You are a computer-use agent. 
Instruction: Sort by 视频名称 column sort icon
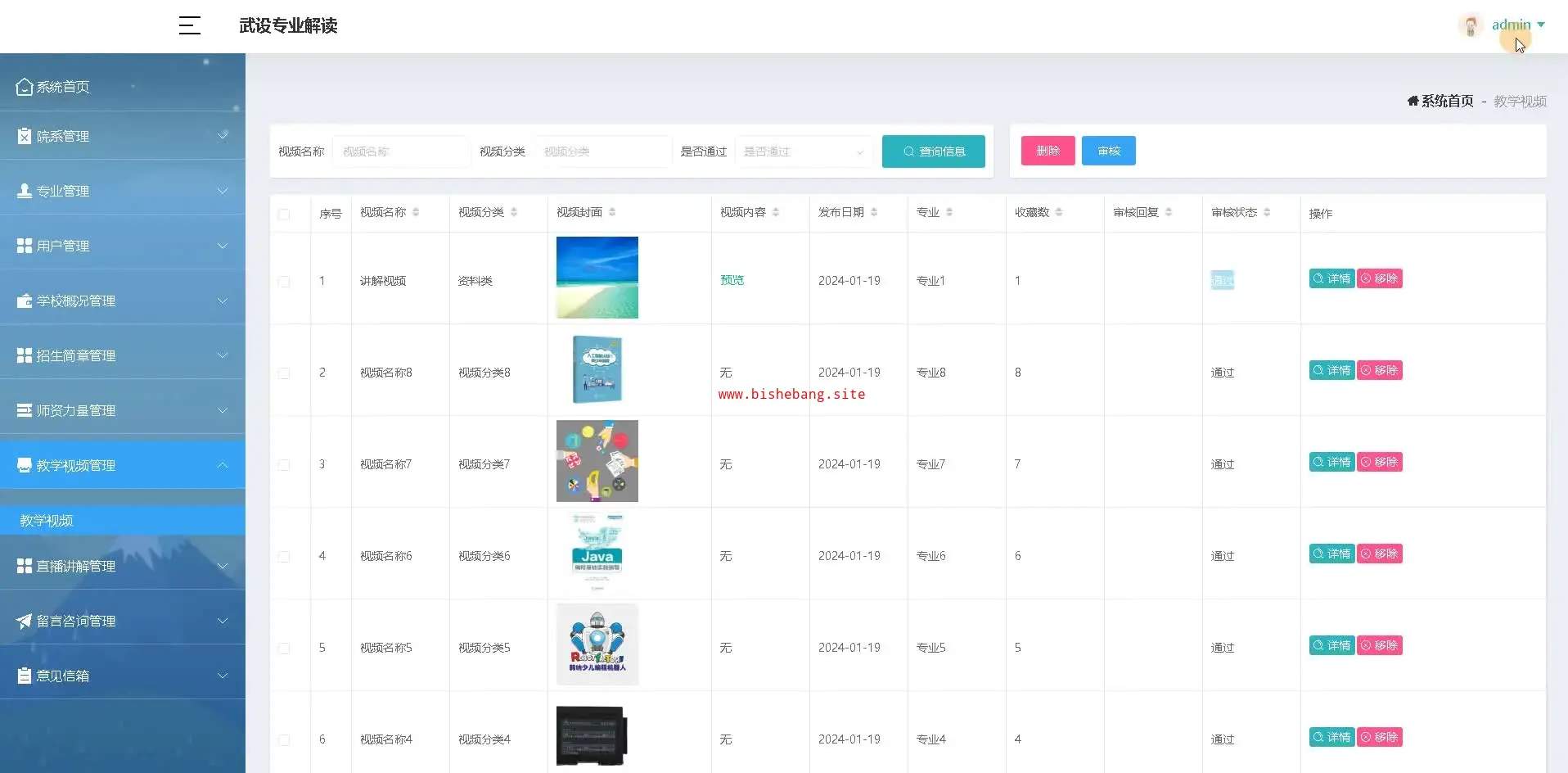[416, 212]
